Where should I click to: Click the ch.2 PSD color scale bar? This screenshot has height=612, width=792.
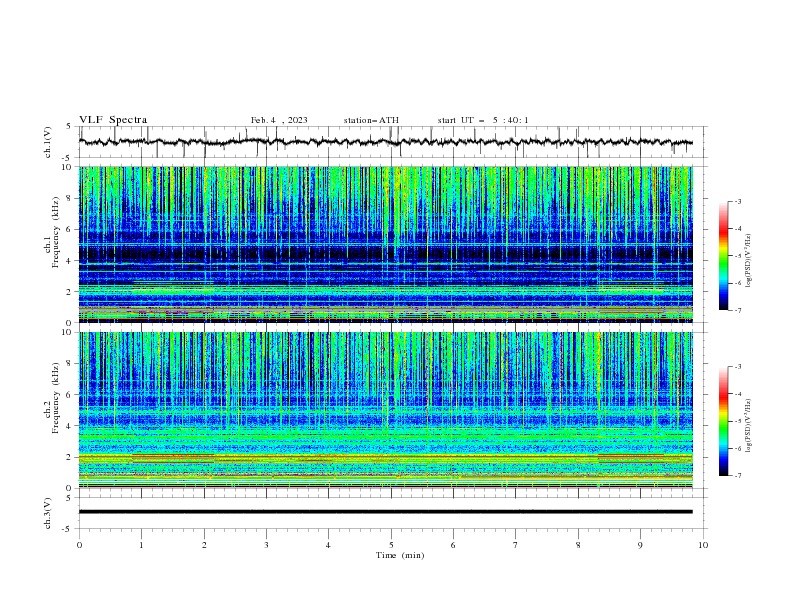[x=723, y=421]
